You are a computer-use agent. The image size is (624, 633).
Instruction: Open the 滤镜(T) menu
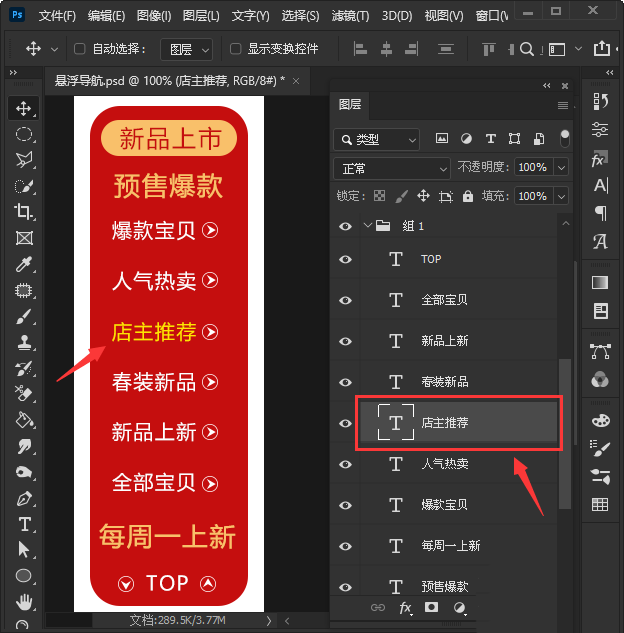(350, 16)
